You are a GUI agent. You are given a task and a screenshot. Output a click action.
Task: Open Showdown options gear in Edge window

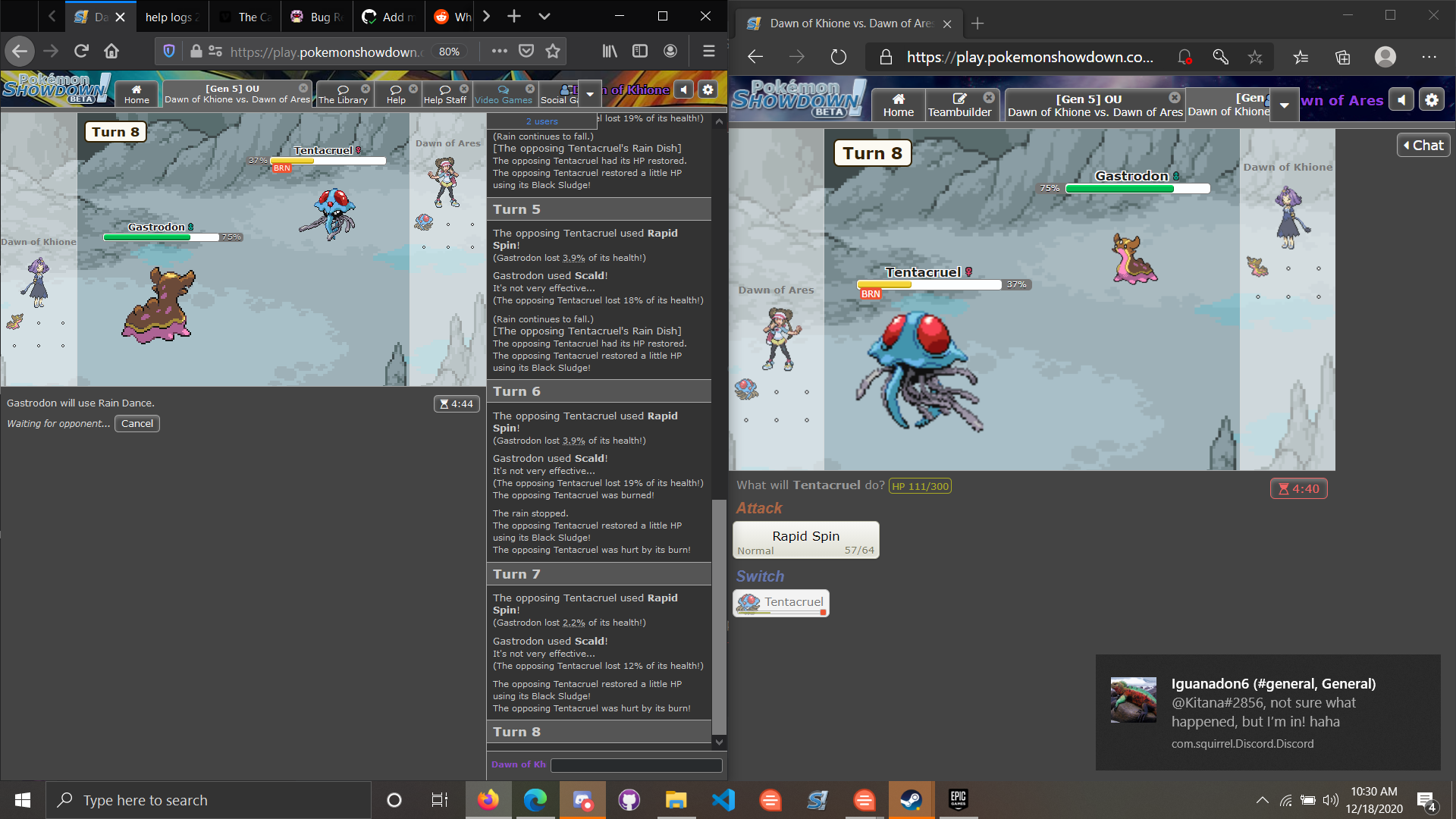tap(1432, 100)
